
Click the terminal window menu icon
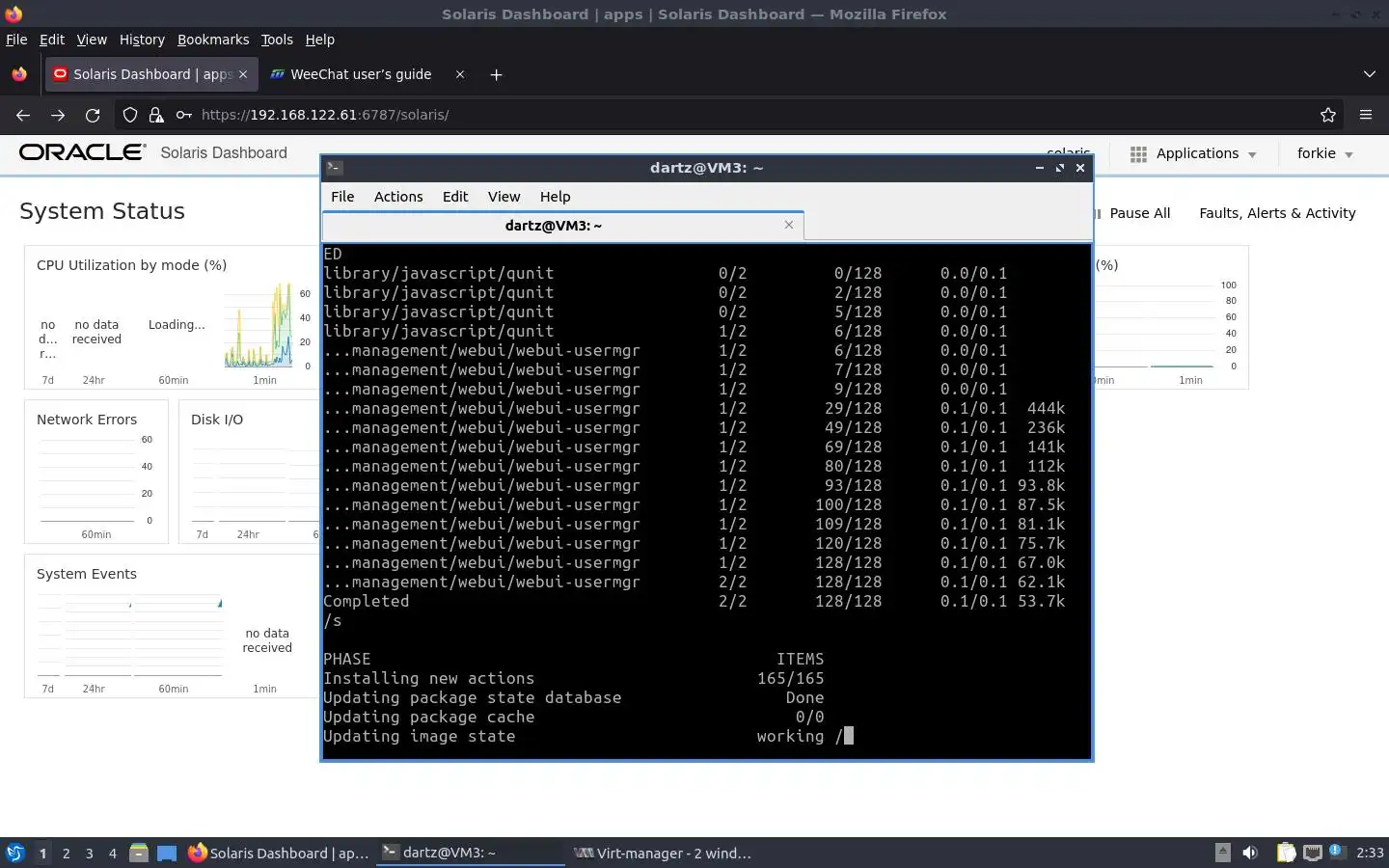335,168
